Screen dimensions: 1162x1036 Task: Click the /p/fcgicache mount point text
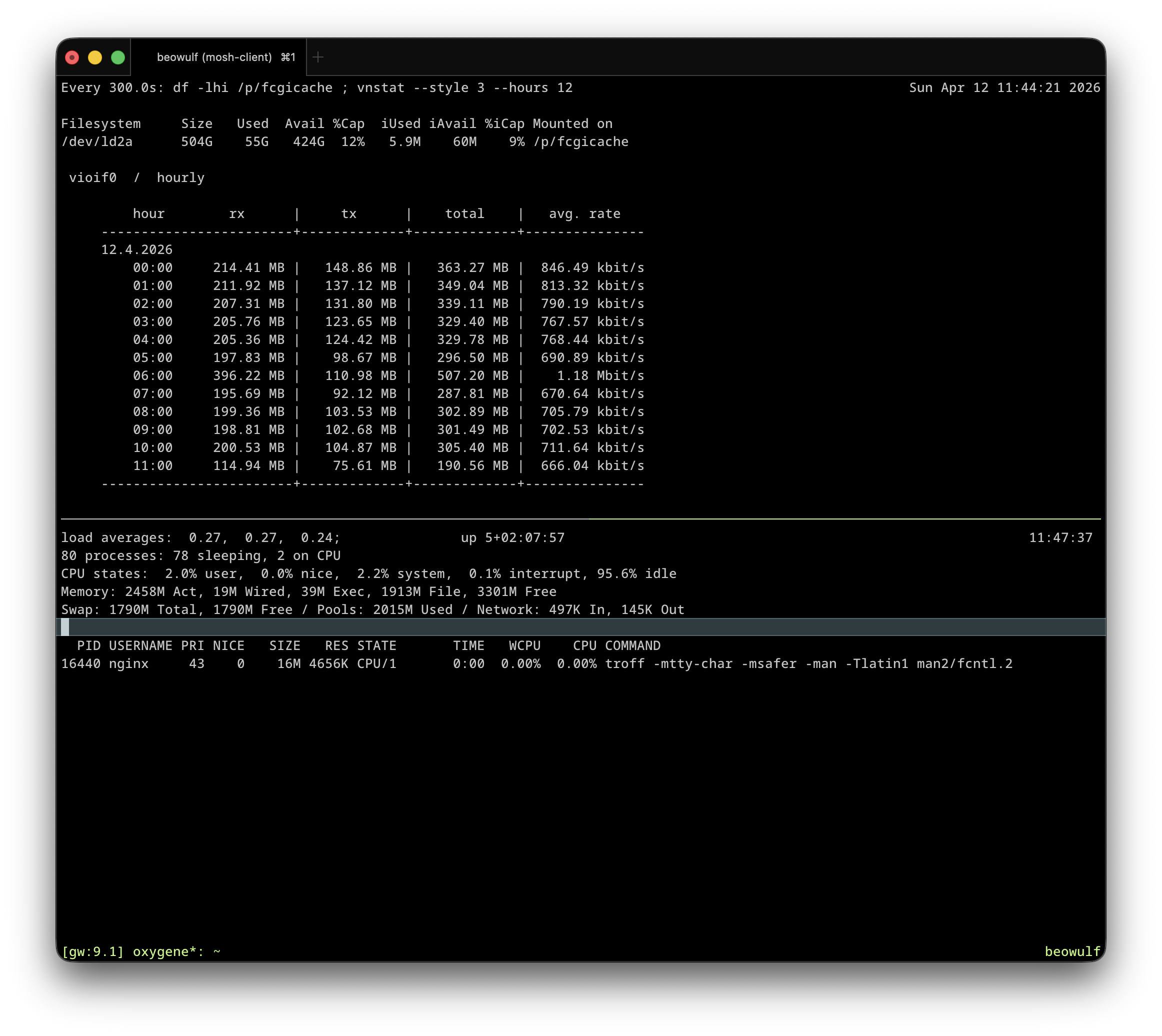(580, 141)
